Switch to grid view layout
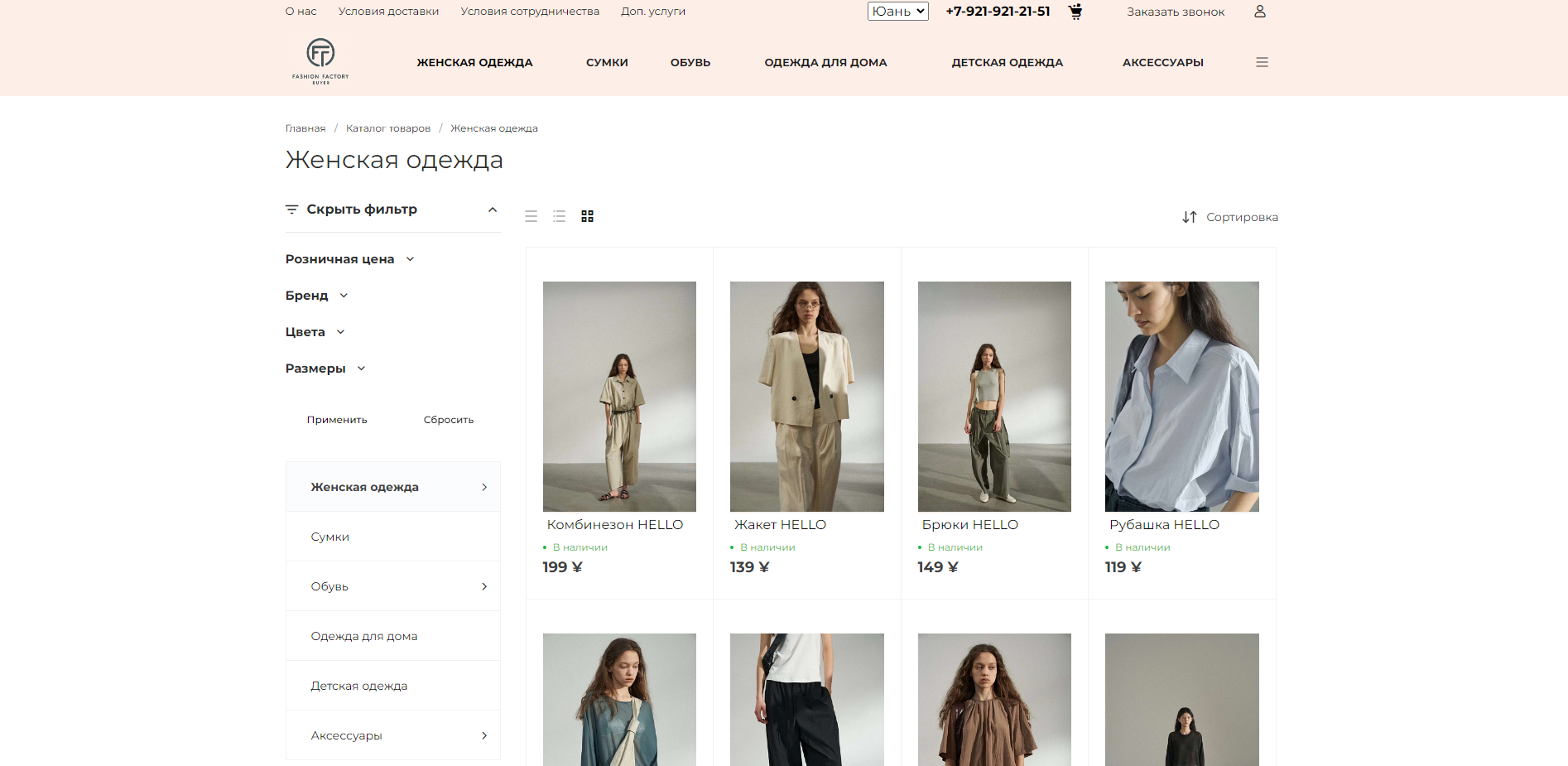Viewport: 1568px width, 766px height. 588,216
